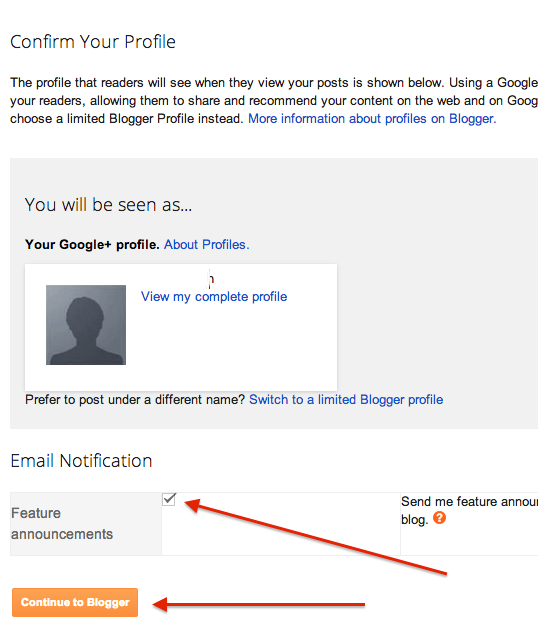The height and width of the screenshot is (635, 538).
Task: Click the intro paragraph about reader profiles
Action: click(274, 100)
